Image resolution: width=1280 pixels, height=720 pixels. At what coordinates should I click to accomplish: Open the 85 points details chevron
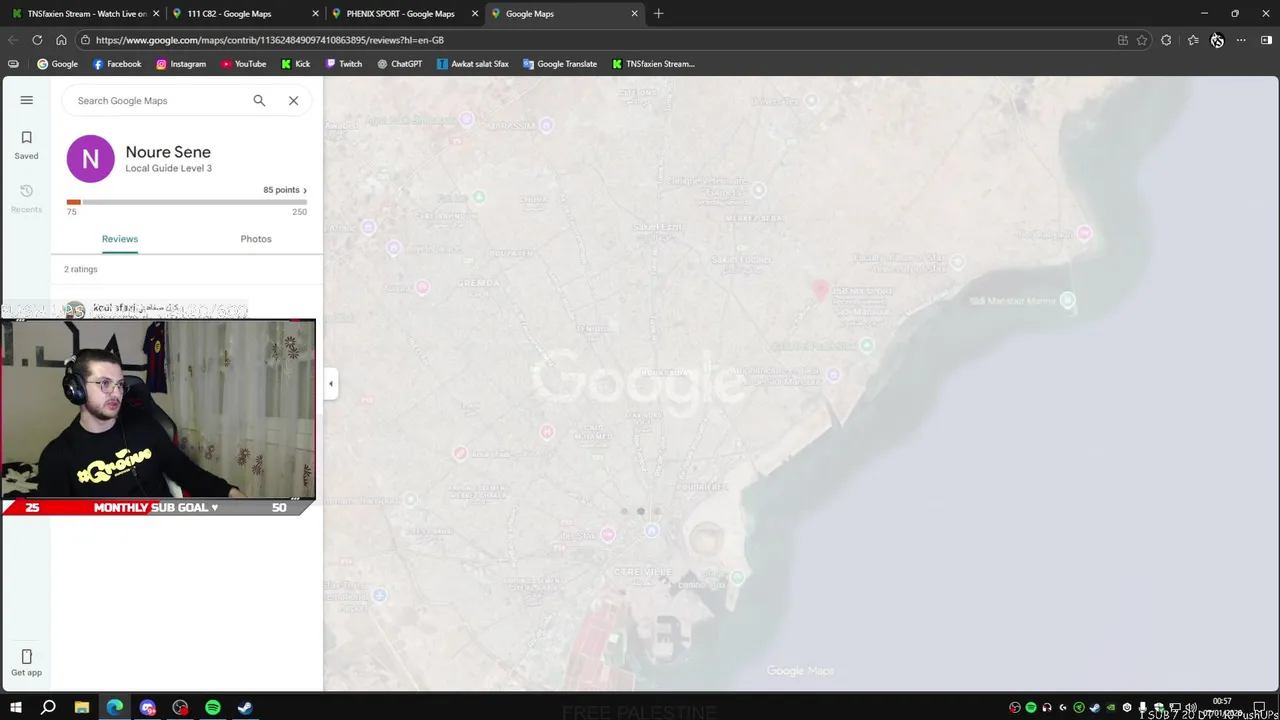coord(305,190)
